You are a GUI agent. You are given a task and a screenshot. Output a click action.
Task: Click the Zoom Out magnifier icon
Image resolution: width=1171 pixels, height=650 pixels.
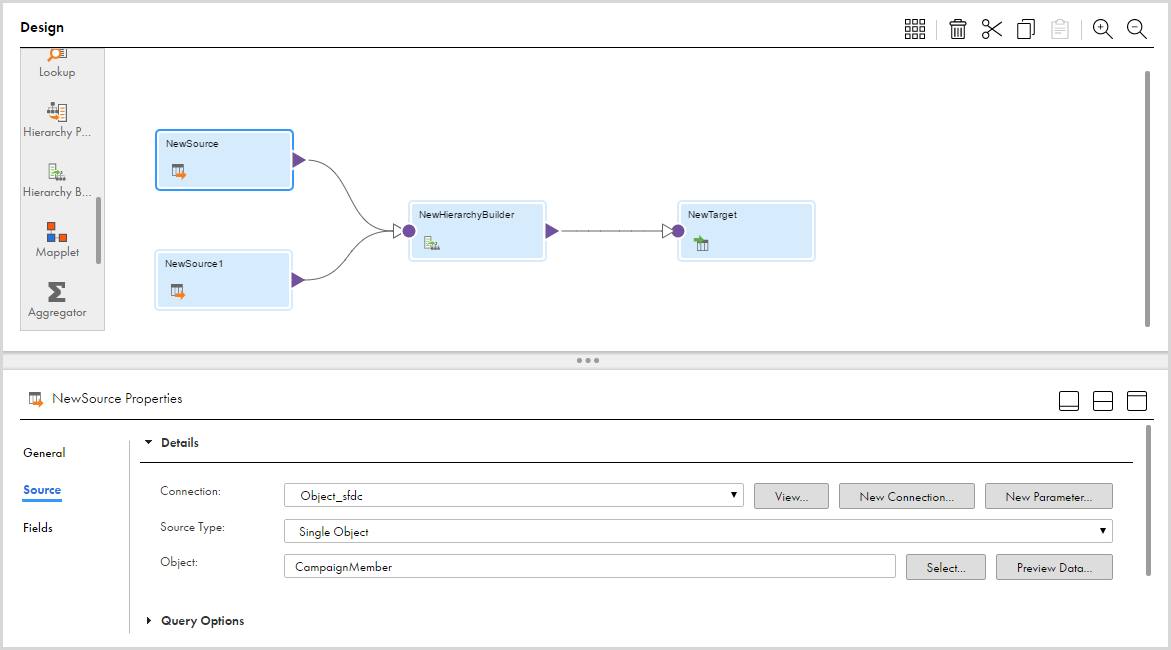point(1137,29)
